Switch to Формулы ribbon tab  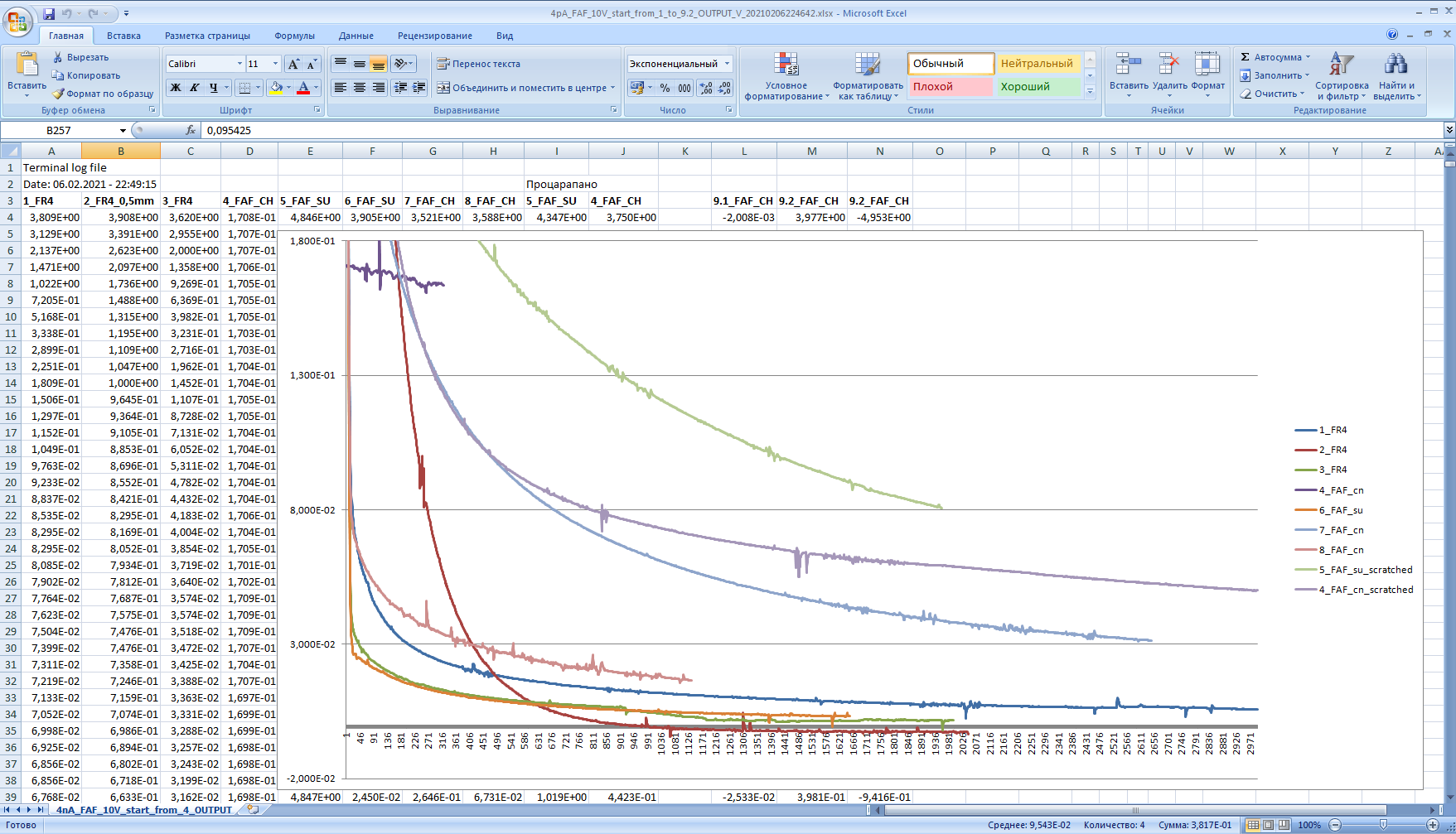(294, 36)
